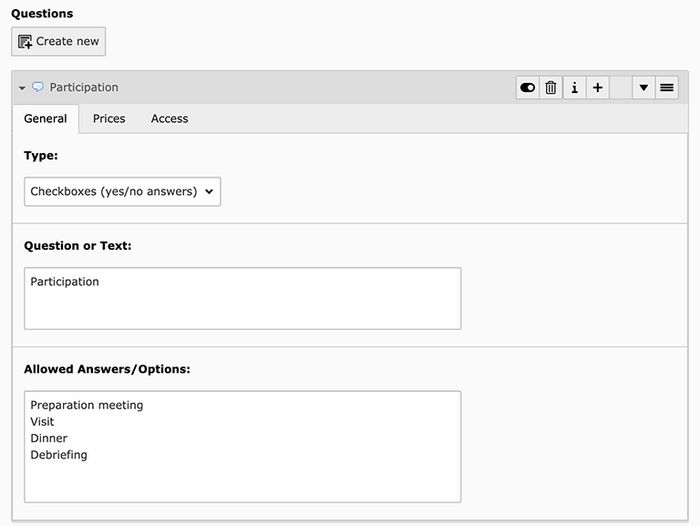Click the Dinner entry in allowed answers
This screenshot has width=700, height=526.
coord(49,438)
